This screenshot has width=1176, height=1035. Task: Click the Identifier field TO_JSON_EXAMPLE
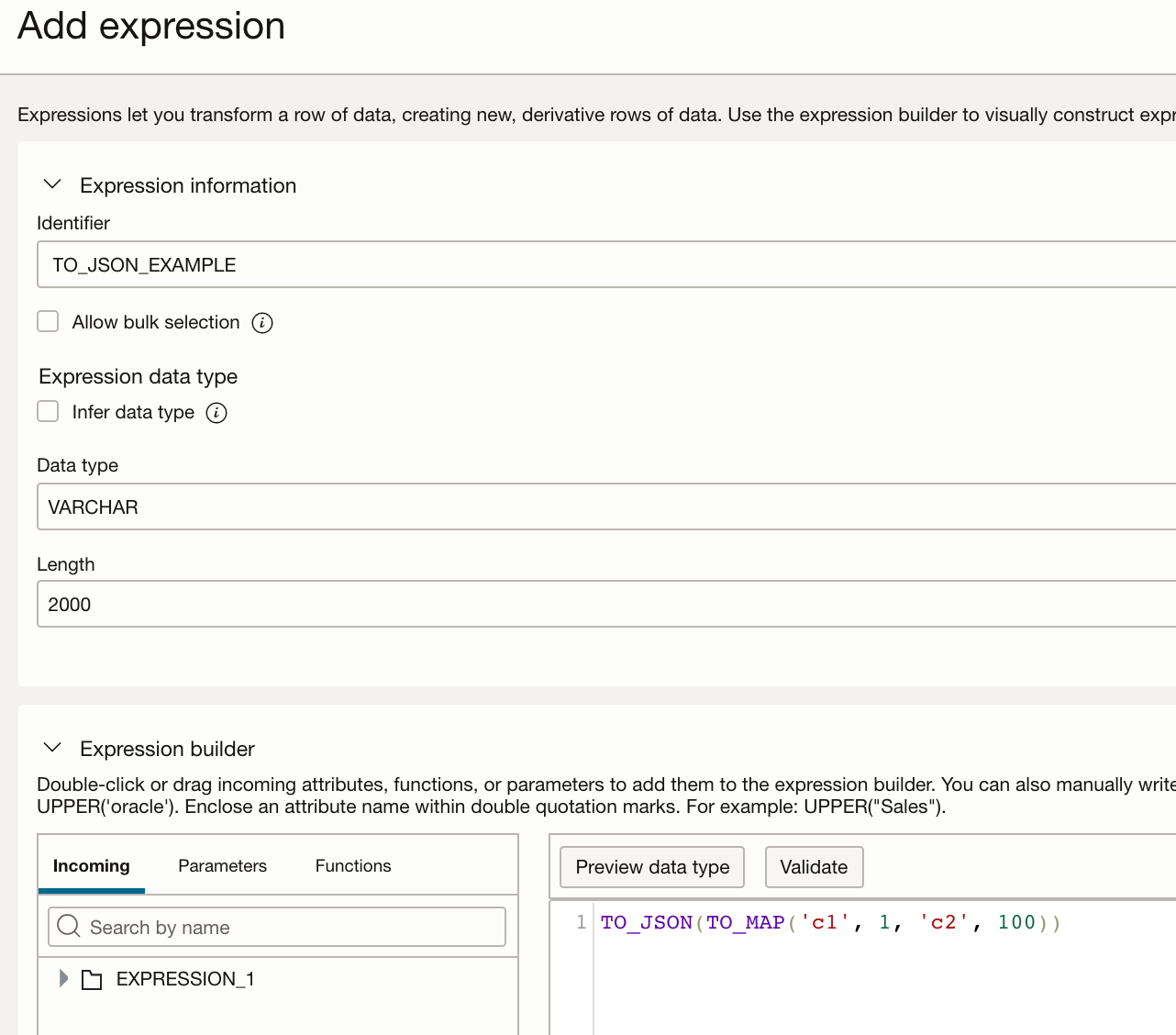point(605,264)
